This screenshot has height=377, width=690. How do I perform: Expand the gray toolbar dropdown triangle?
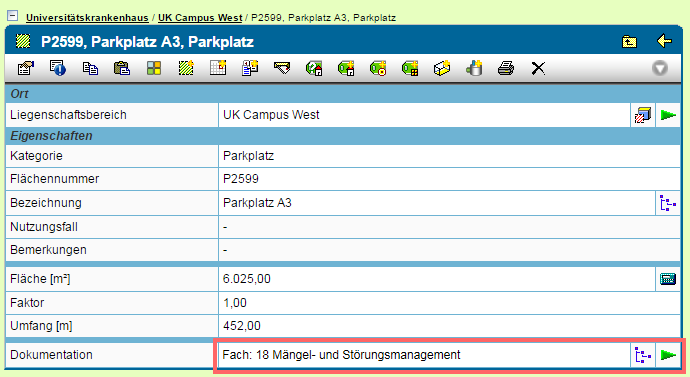tap(659, 68)
